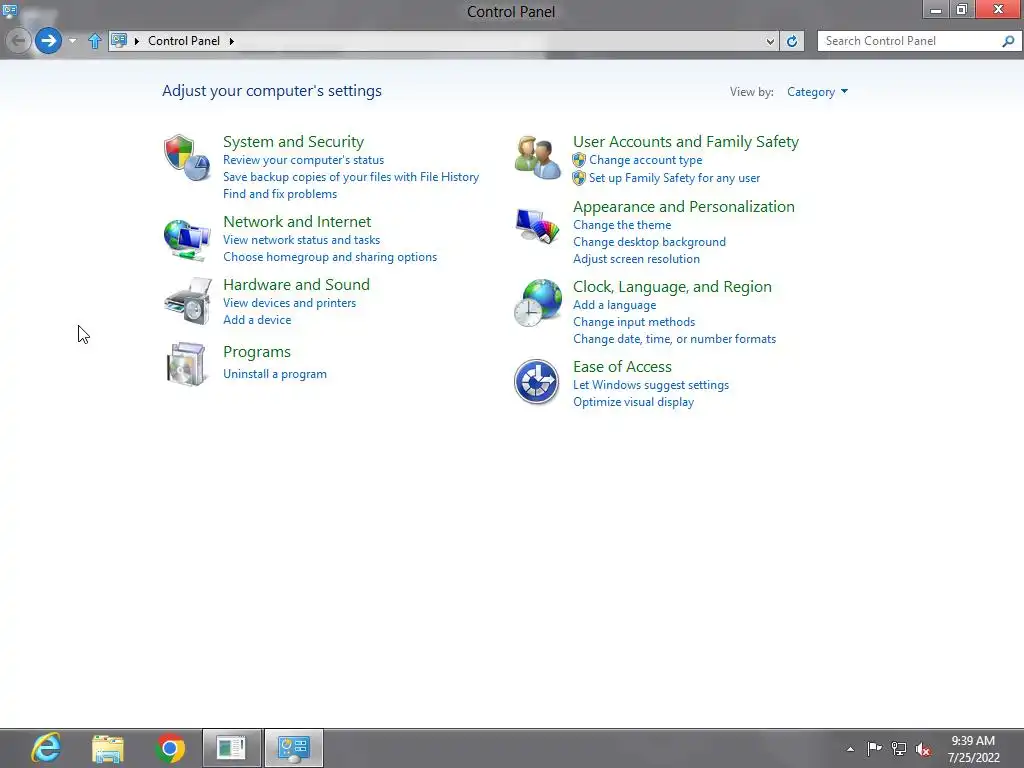Image resolution: width=1024 pixels, height=768 pixels.
Task: Open Network and Internet category
Action: pyautogui.click(x=296, y=221)
